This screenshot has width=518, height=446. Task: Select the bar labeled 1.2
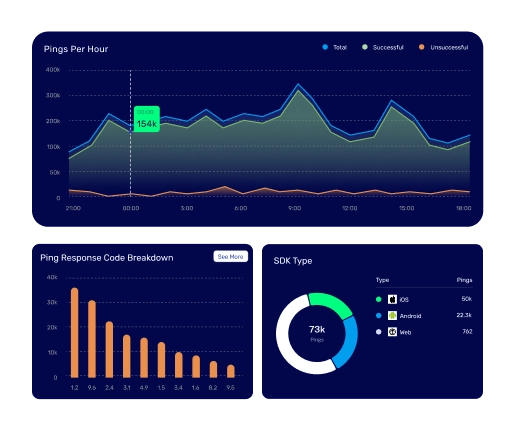point(75,333)
